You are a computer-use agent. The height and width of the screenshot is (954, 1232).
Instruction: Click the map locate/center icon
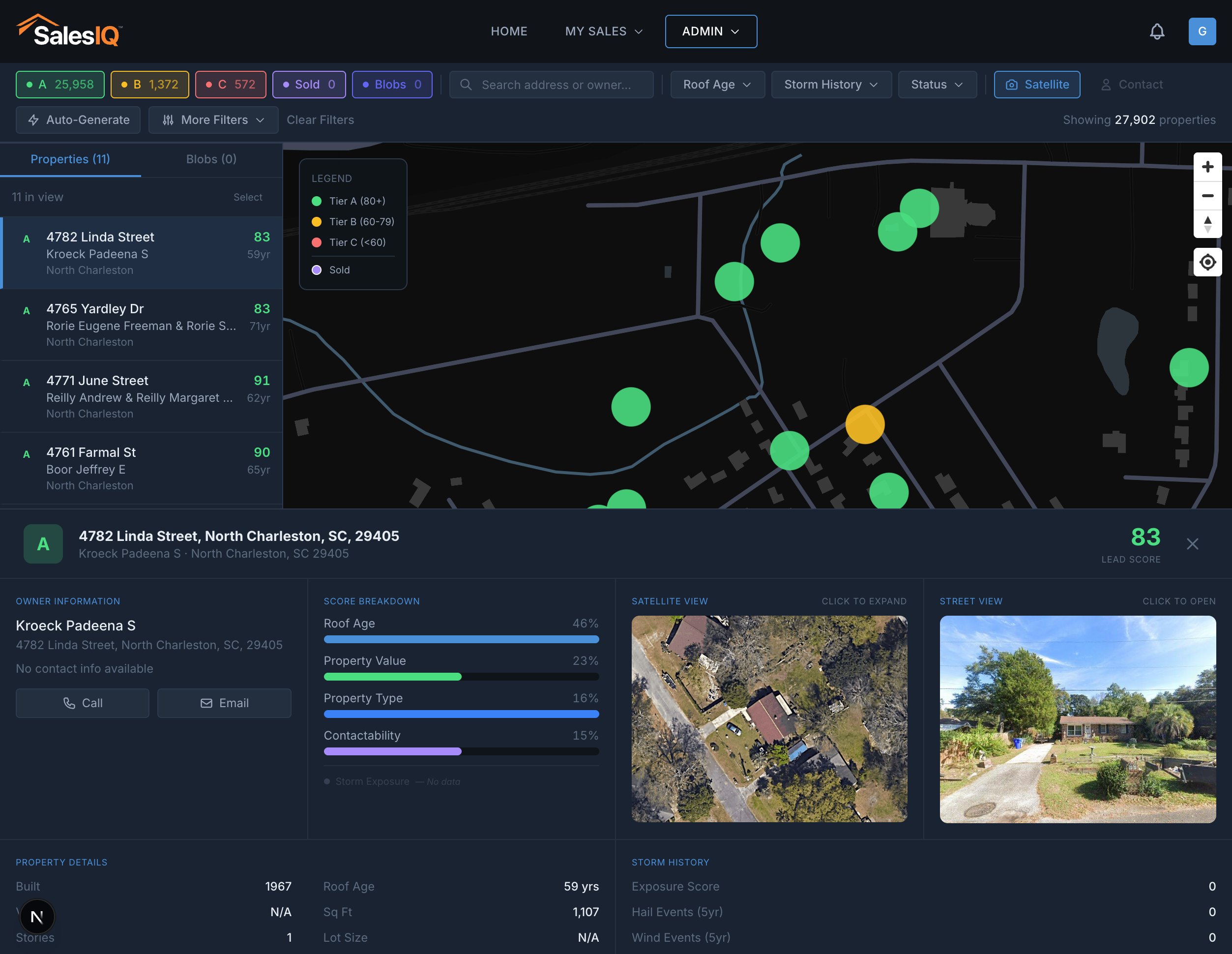tap(1208, 262)
